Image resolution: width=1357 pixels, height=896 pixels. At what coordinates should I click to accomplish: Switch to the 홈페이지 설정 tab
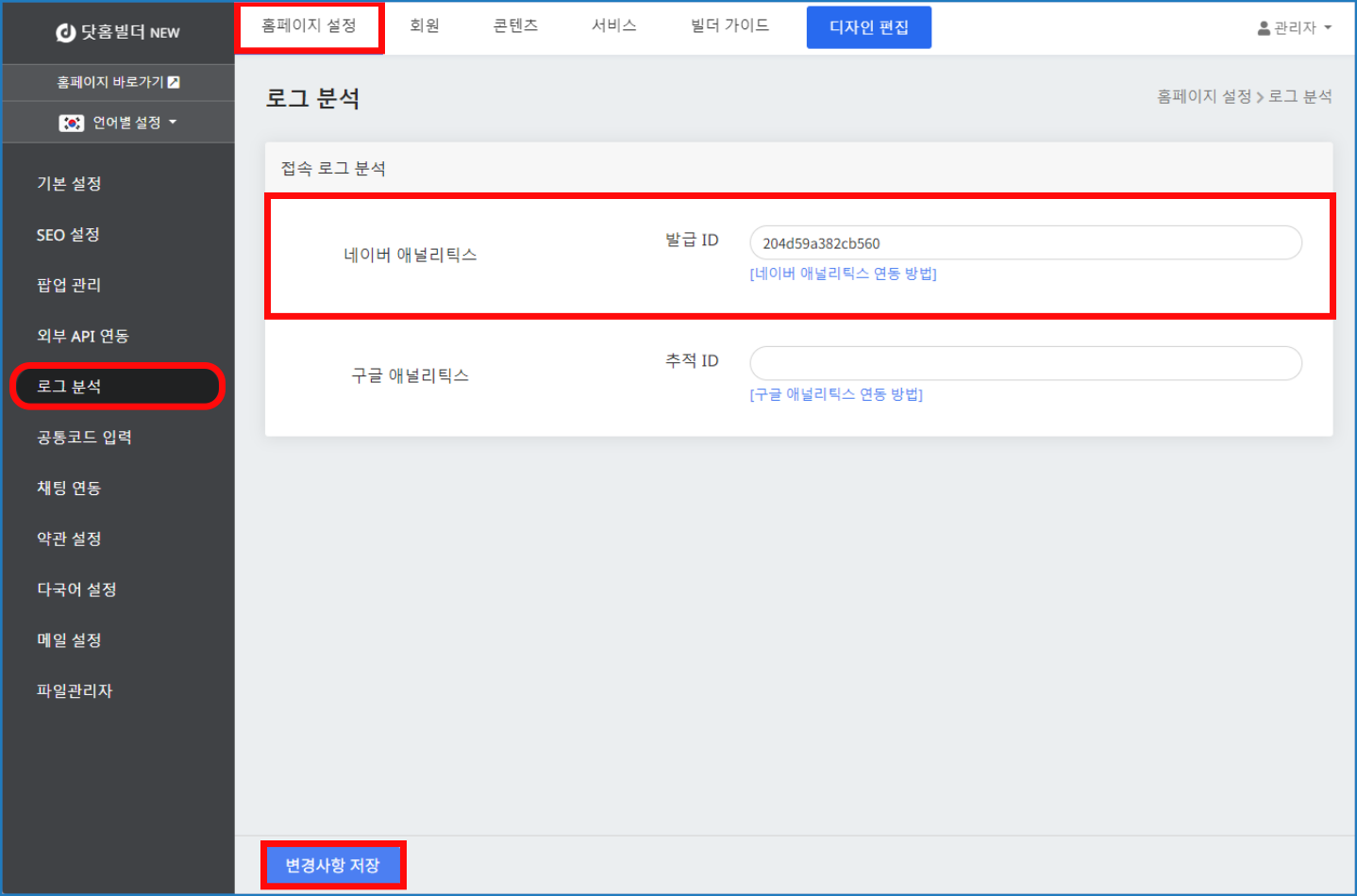[x=309, y=26]
